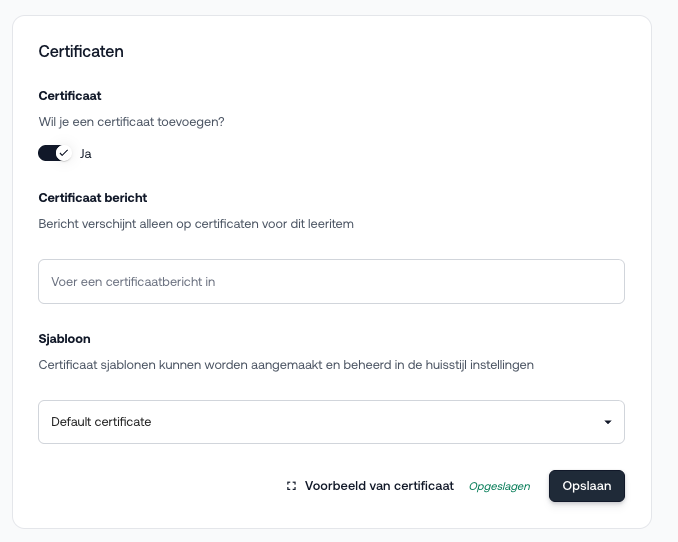
Task: Click the caret arrow in the Sjabloon field
Action: click(x=607, y=422)
